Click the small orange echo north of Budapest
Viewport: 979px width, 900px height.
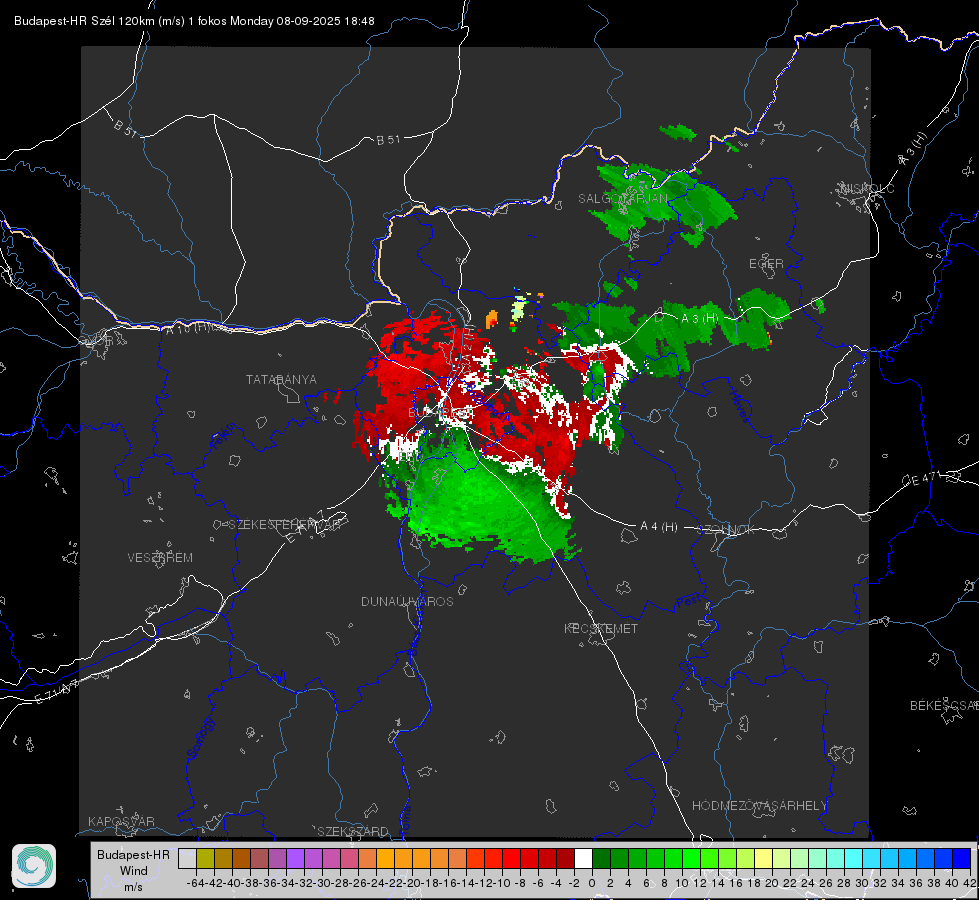(492, 319)
